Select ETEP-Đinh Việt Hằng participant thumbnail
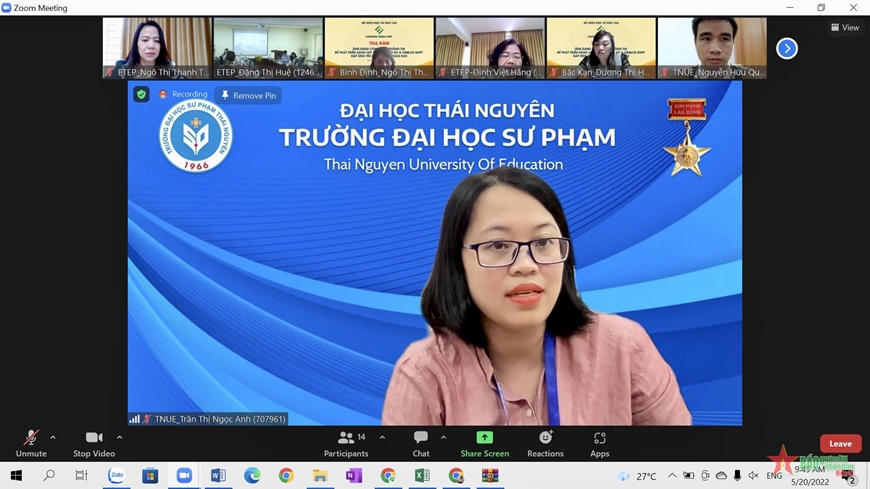 tap(490, 48)
